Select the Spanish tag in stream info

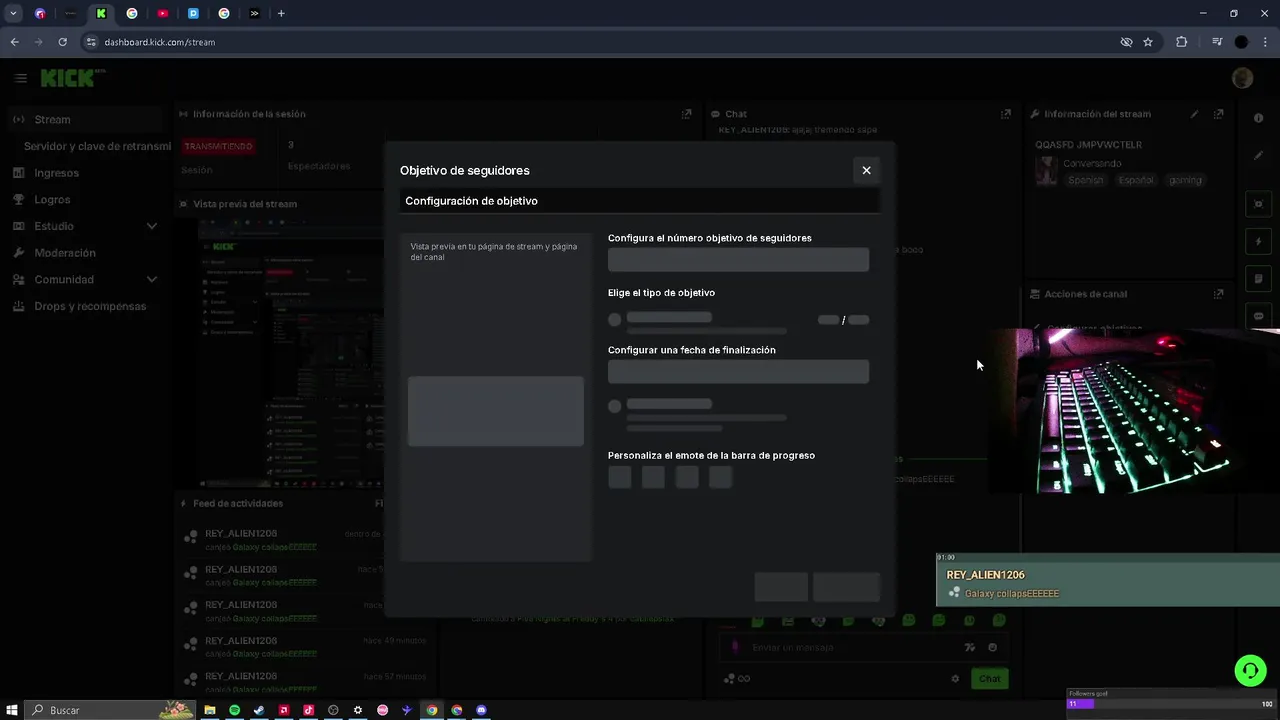pyautogui.click(x=1085, y=180)
